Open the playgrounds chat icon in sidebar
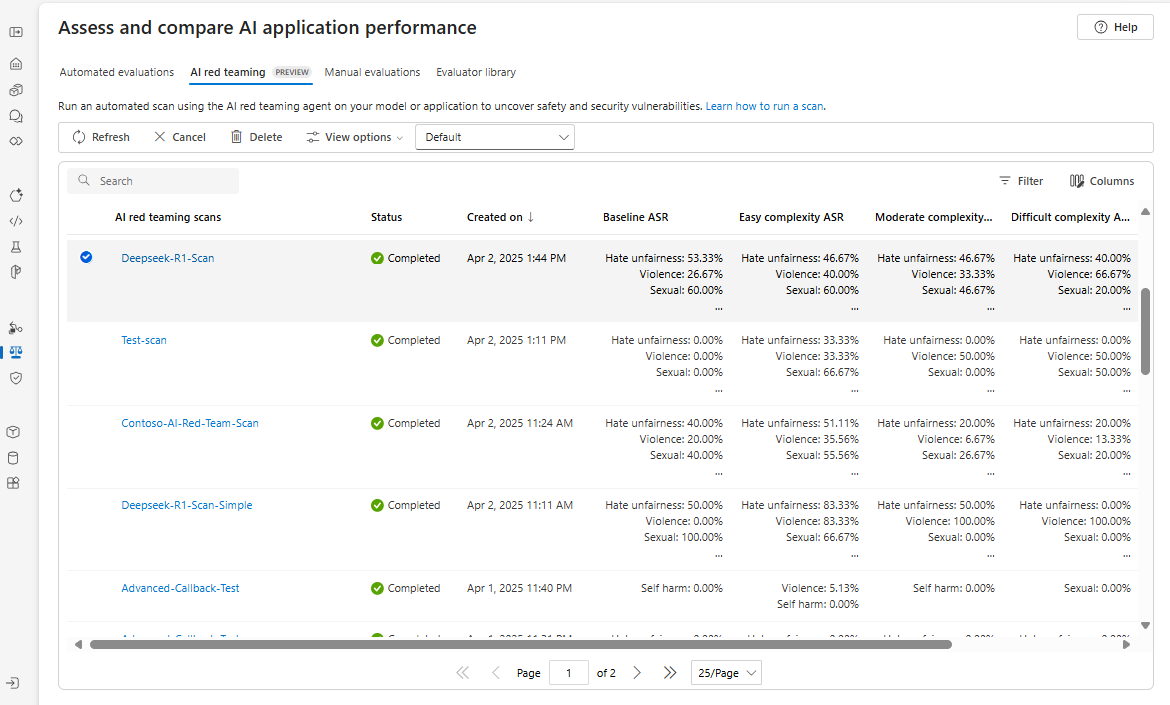The height and width of the screenshot is (705, 1170). pos(16,116)
